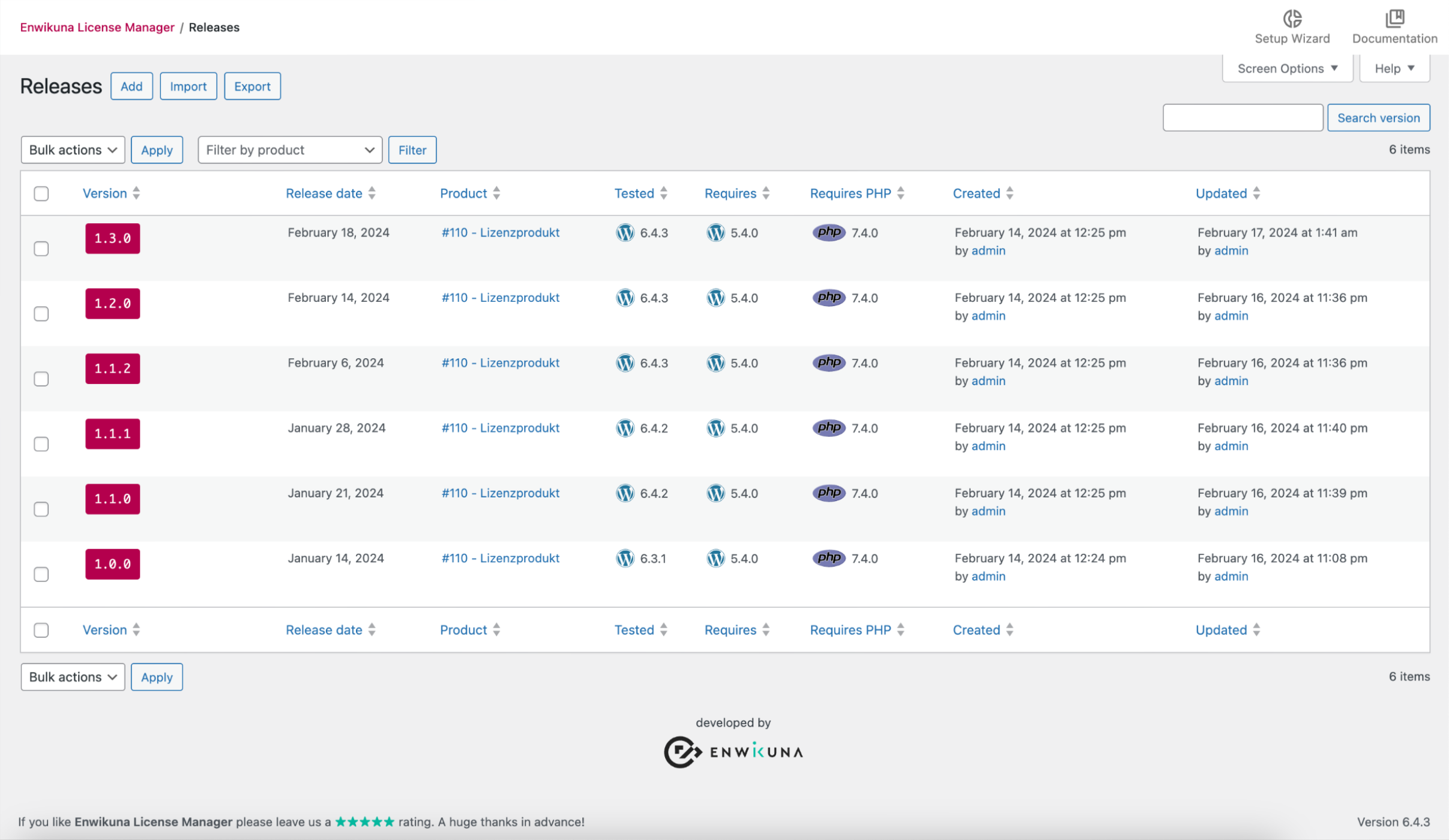
Task: Toggle the select-all checkbox in table footer
Action: click(41, 630)
